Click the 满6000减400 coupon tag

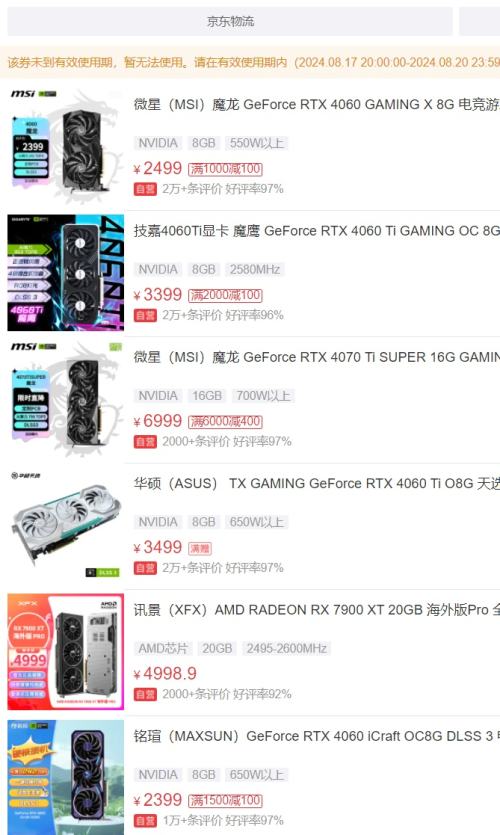(x=225, y=421)
